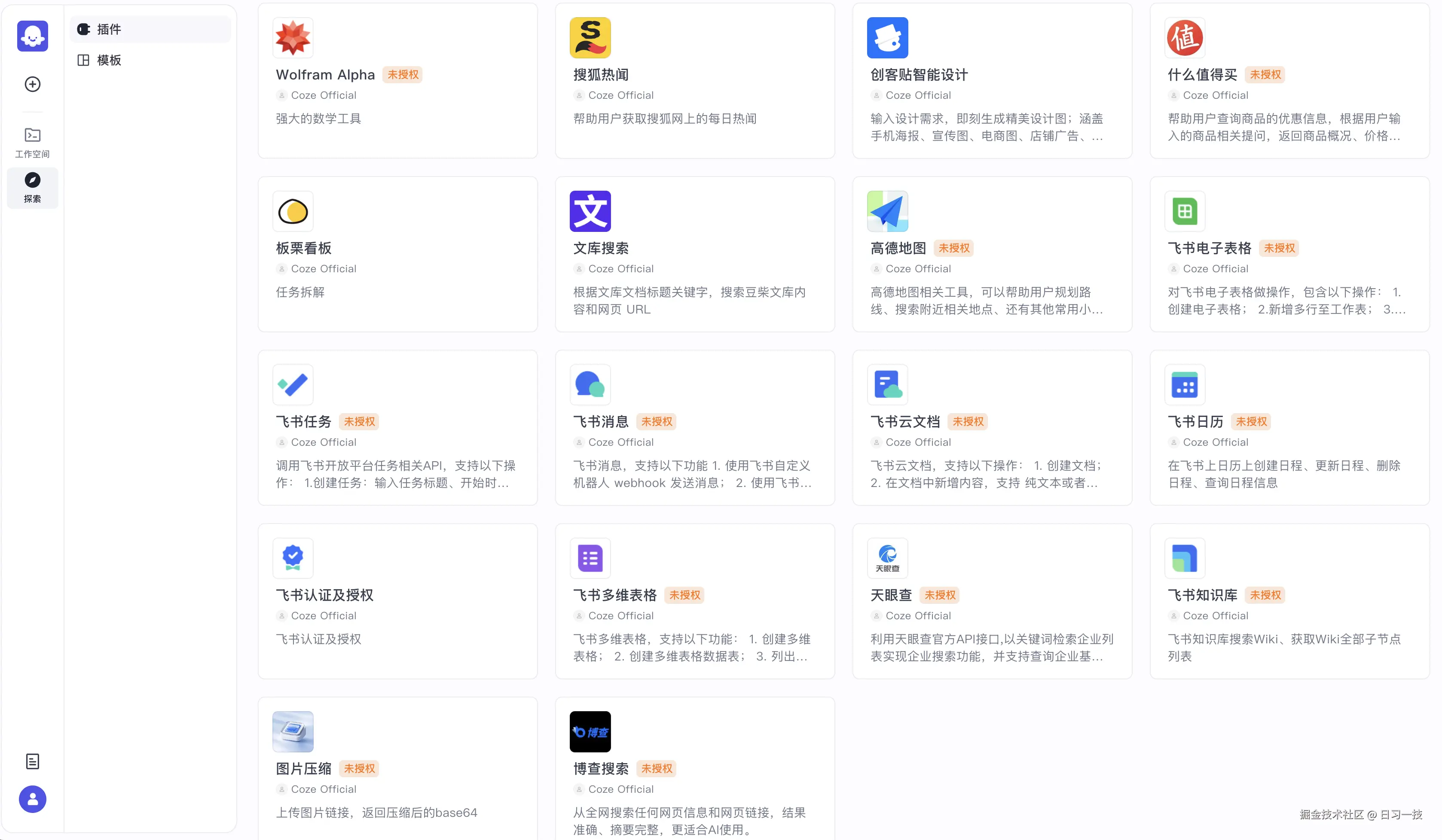Click Coze Official under 文库搜索

click(621, 269)
